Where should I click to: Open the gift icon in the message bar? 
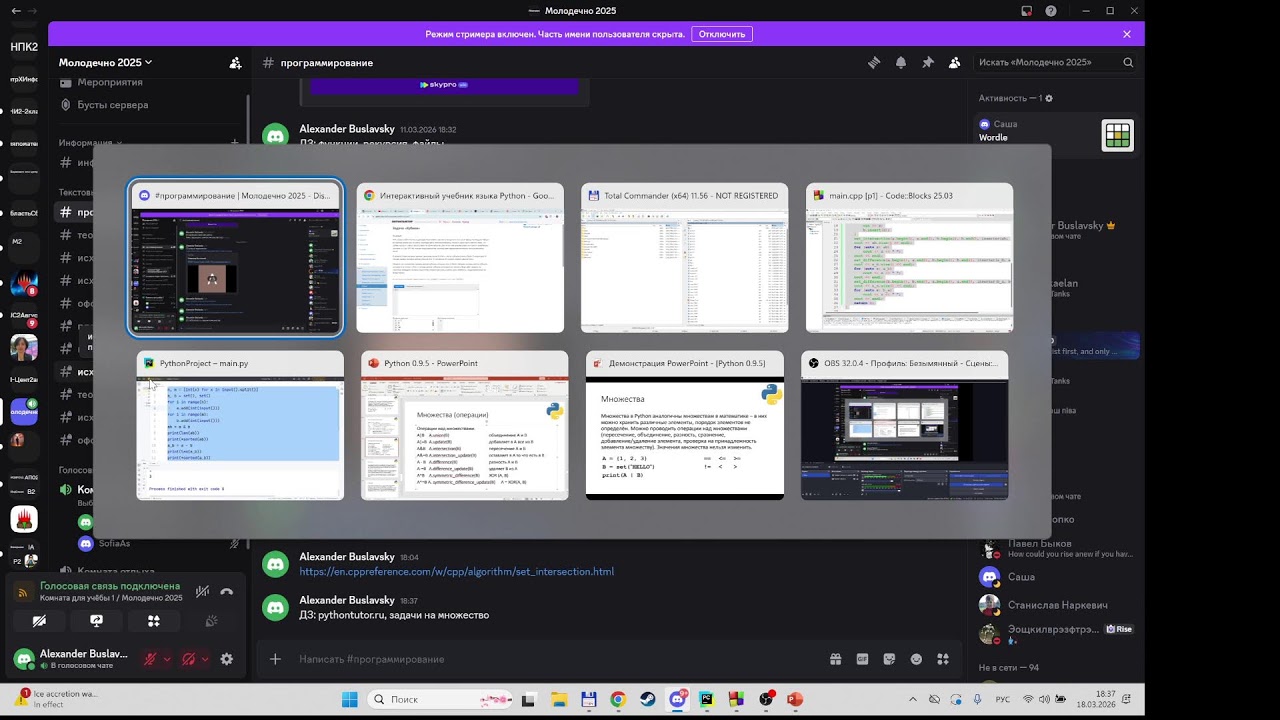(835, 659)
